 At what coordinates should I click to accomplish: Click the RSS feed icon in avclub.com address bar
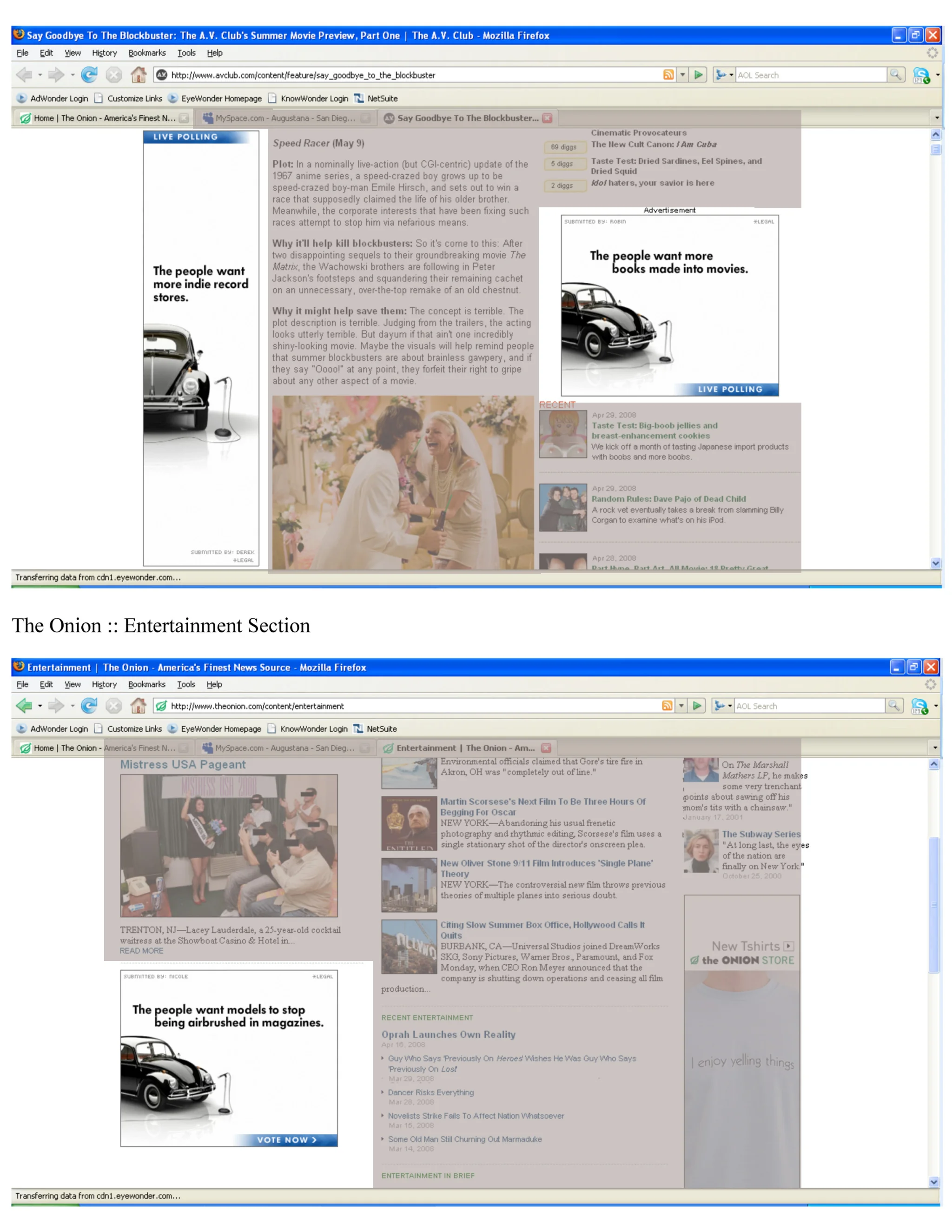pos(668,75)
